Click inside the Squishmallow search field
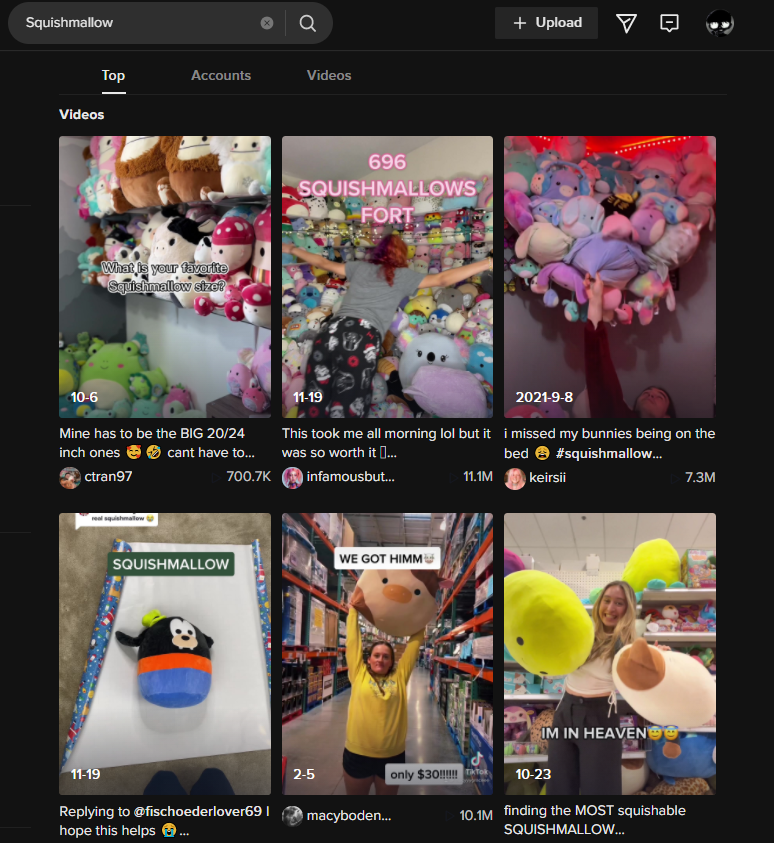Viewport: 774px width, 843px height. pos(140,23)
